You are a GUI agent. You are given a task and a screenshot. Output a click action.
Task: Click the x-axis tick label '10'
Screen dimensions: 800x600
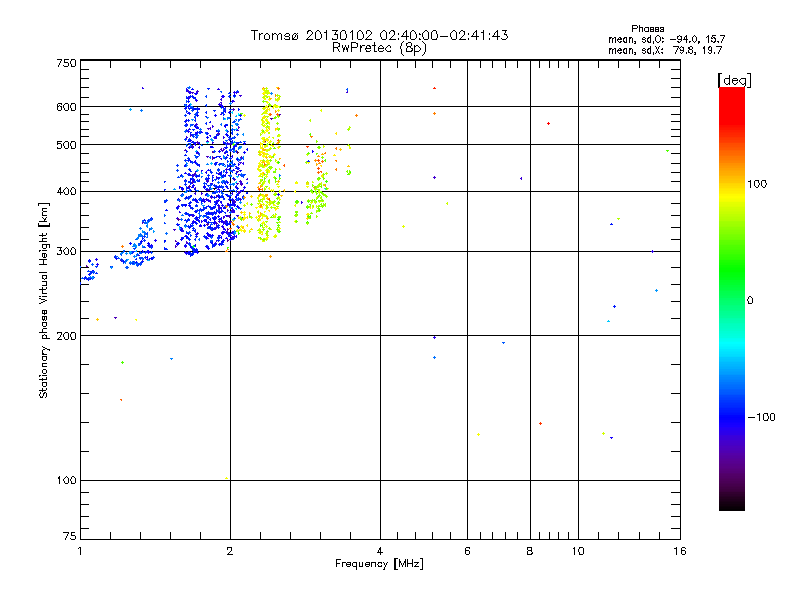click(x=578, y=551)
